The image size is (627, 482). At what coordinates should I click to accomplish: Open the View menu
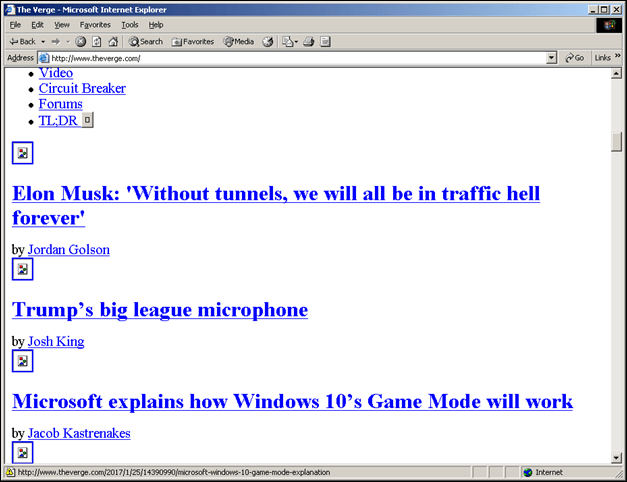click(x=62, y=25)
